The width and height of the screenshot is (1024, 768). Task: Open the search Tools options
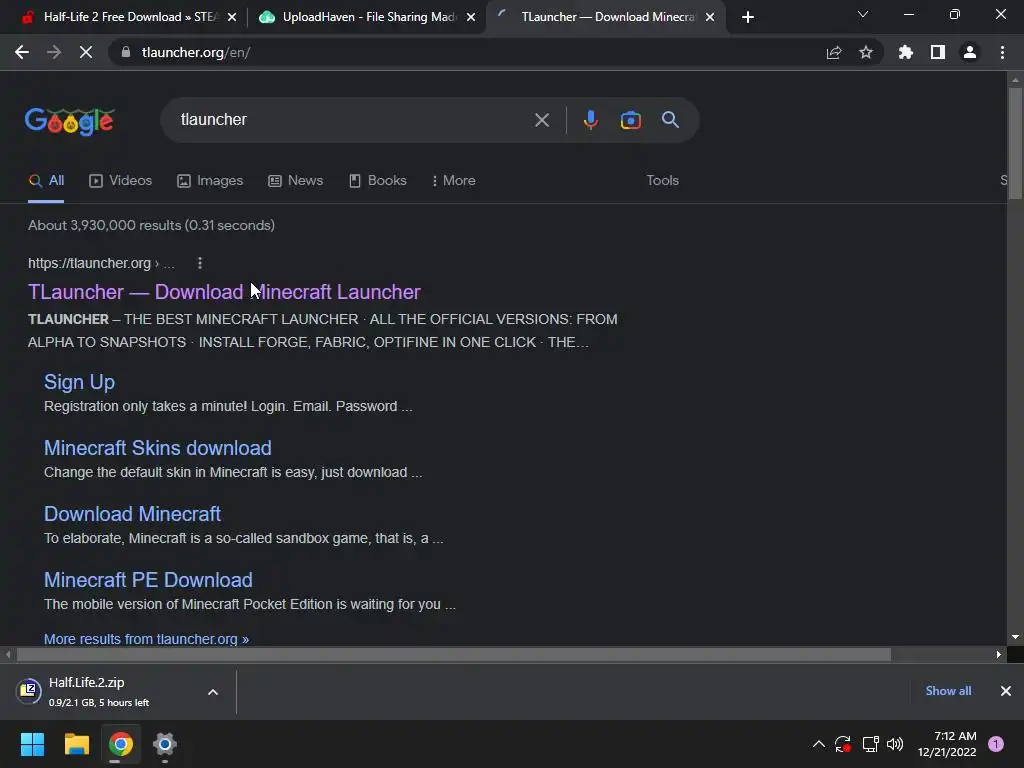662,180
